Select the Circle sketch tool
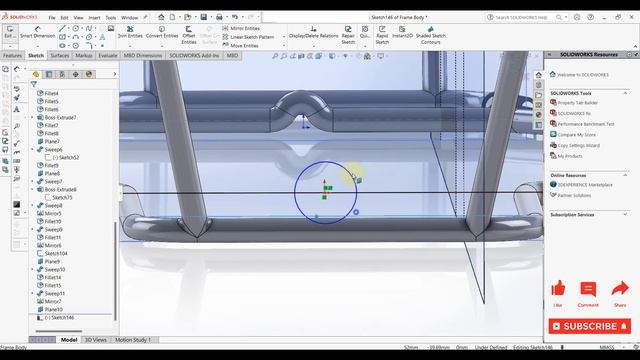 click(x=76, y=29)
